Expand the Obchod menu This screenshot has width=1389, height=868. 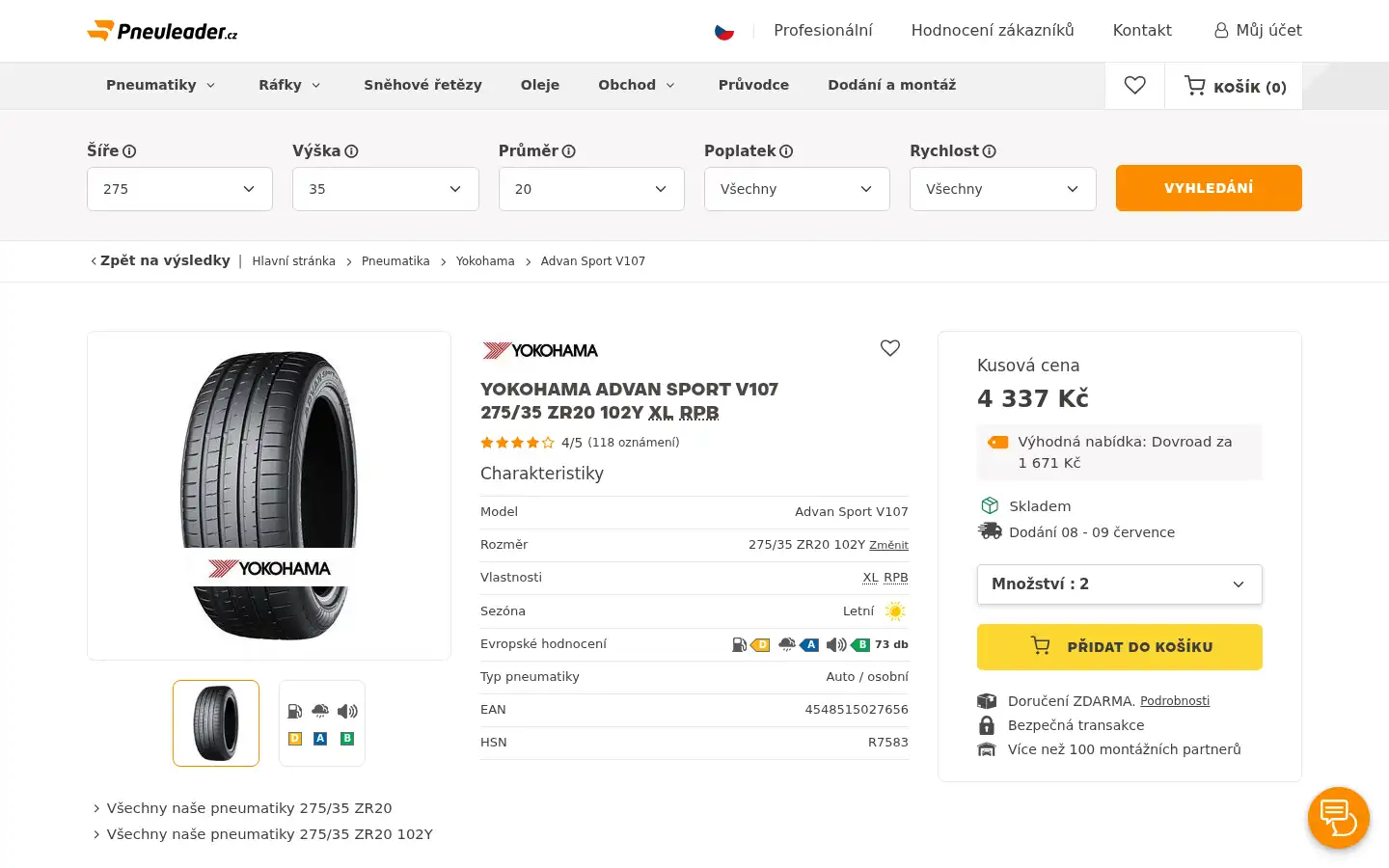[637, 85]
